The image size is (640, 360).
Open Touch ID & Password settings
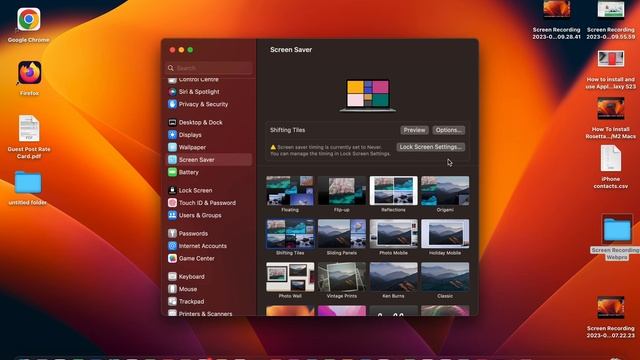pyautogui.click(x=209, y=203)
